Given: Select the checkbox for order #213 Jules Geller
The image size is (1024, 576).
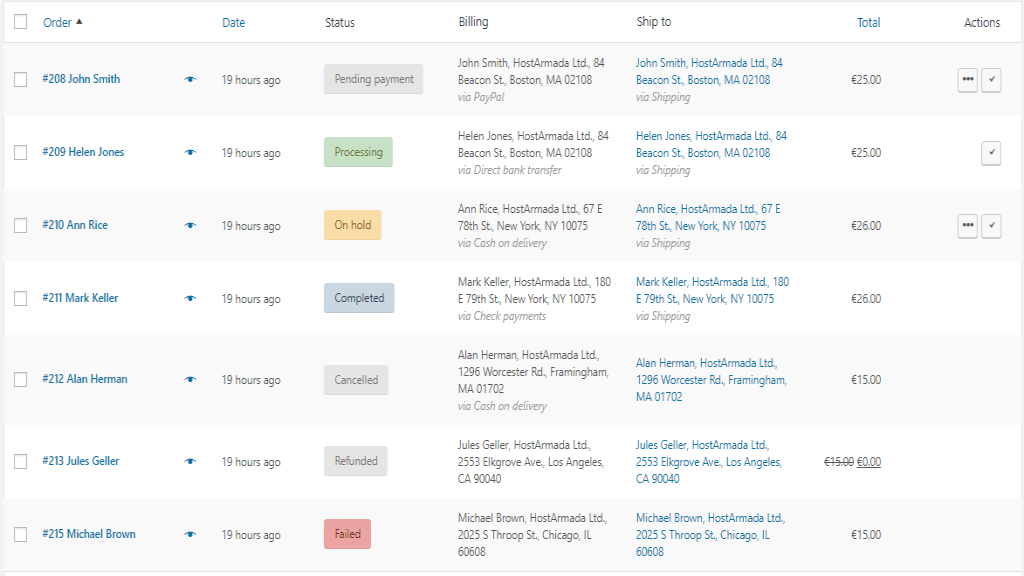Looking at the screenshot, I should [x=21, y=461].
